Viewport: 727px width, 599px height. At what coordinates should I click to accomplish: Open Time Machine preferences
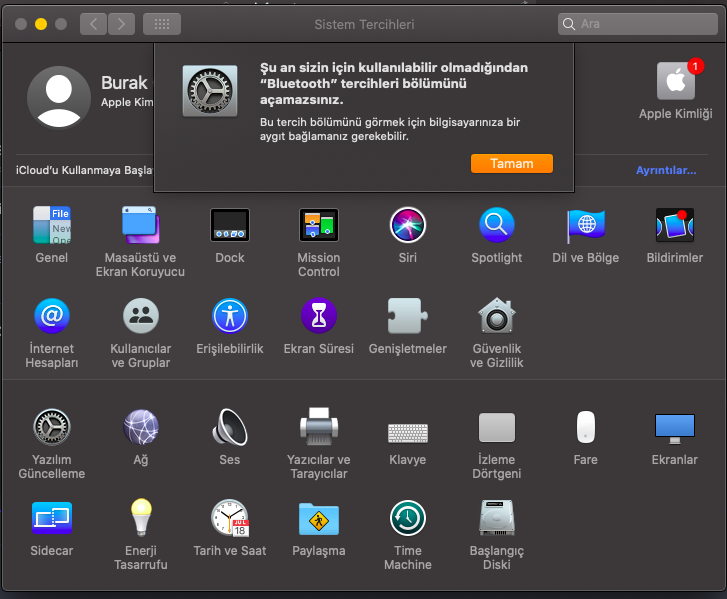407,518
